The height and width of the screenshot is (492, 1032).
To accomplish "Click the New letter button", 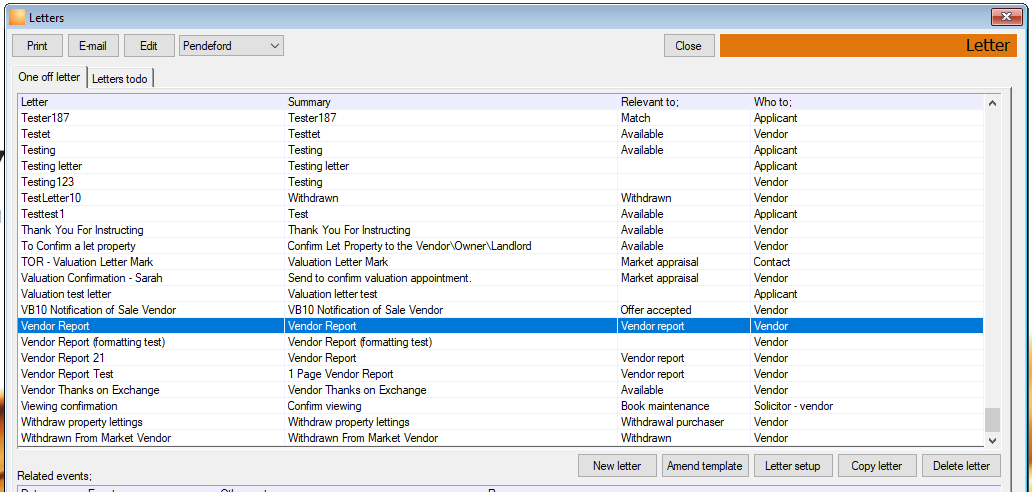I will (617, 466).
